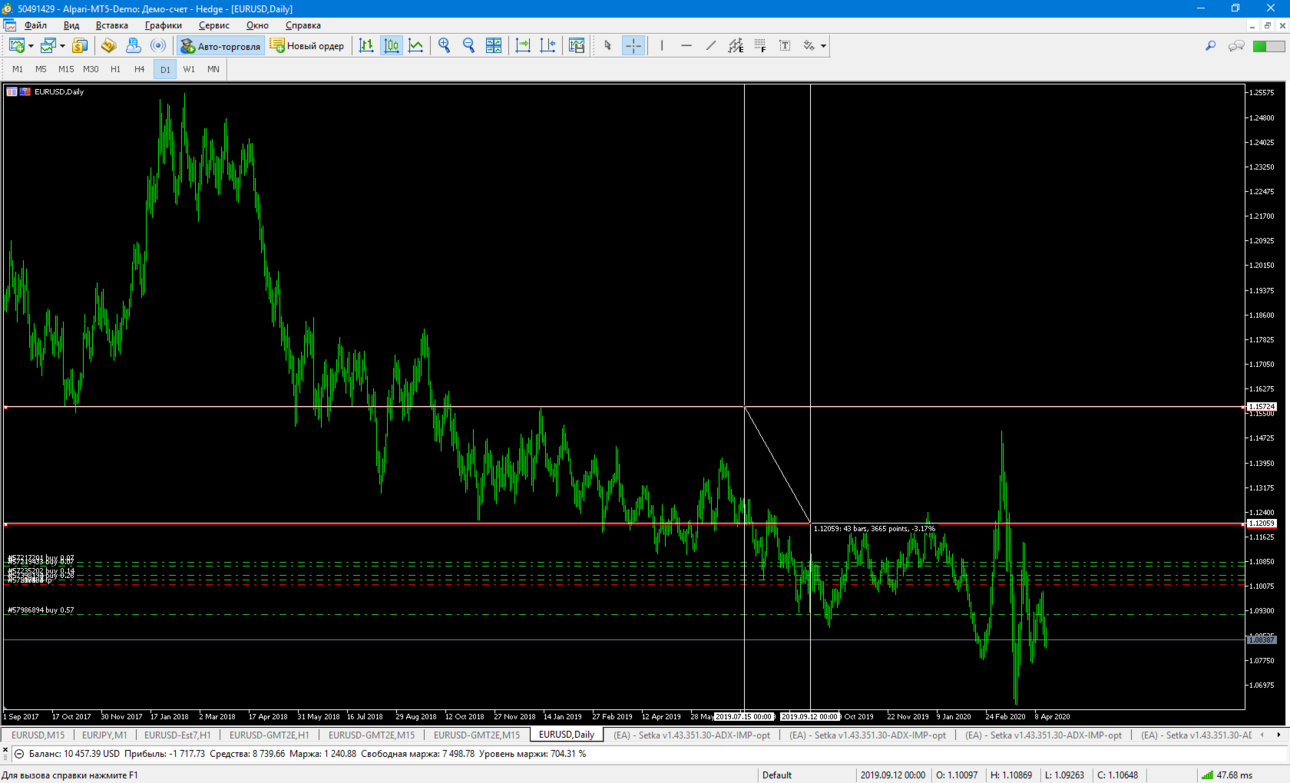Open the chart profiles icon
This screenshot has width=1290, height=783.
(x=47, y=46)
